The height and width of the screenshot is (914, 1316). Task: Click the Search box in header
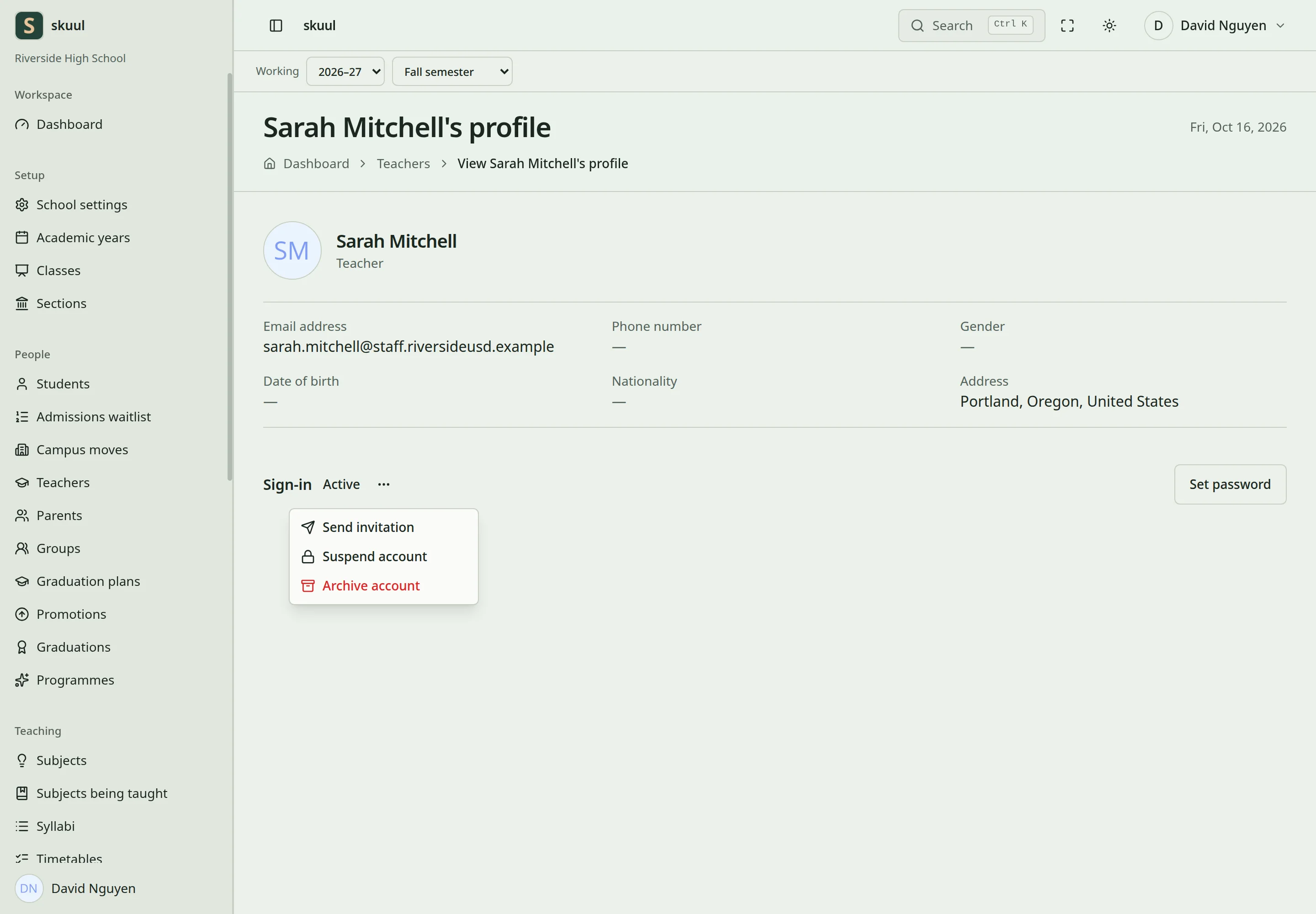tap(971, 26)
